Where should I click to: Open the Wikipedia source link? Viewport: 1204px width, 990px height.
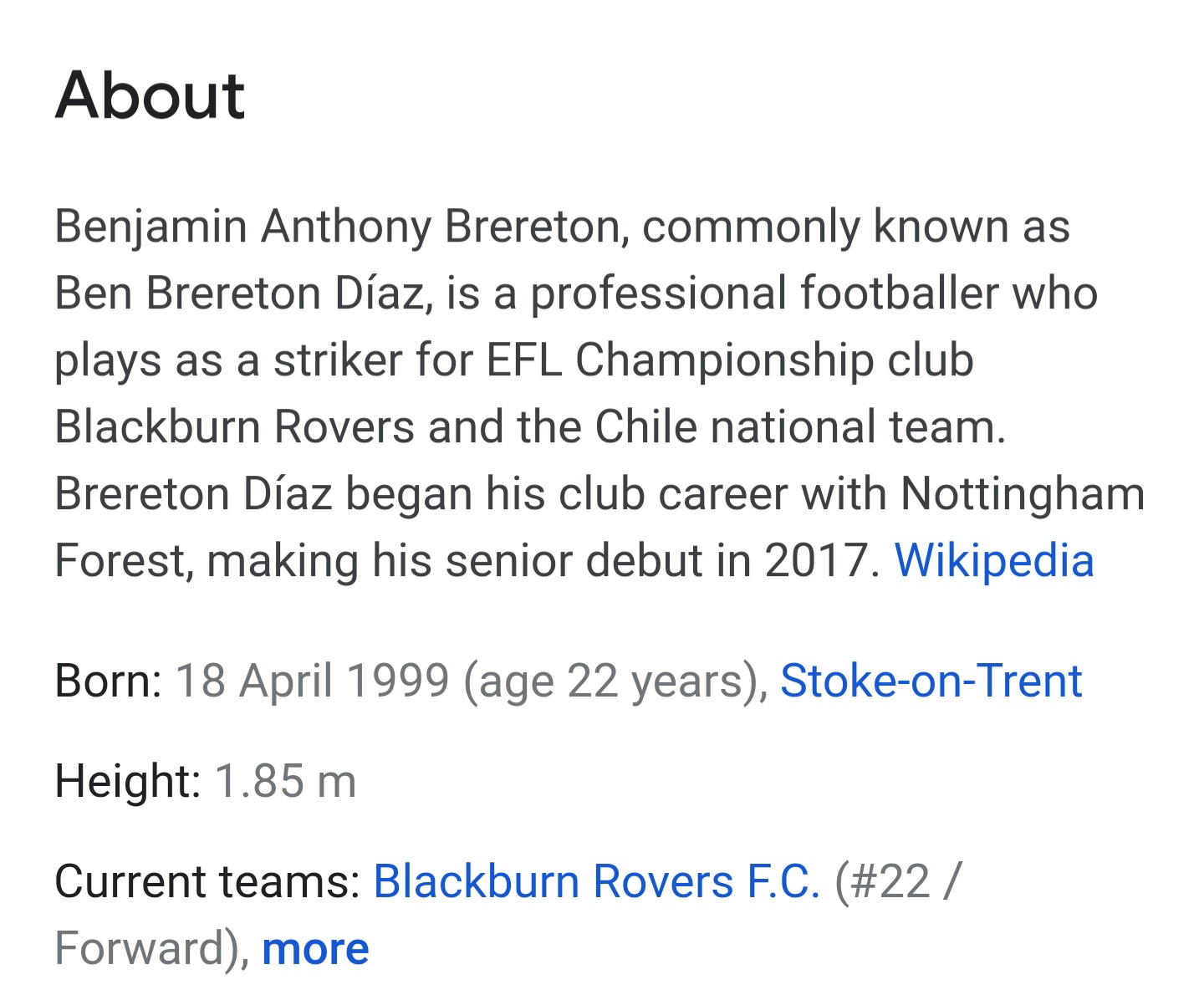tap(994, 561)
